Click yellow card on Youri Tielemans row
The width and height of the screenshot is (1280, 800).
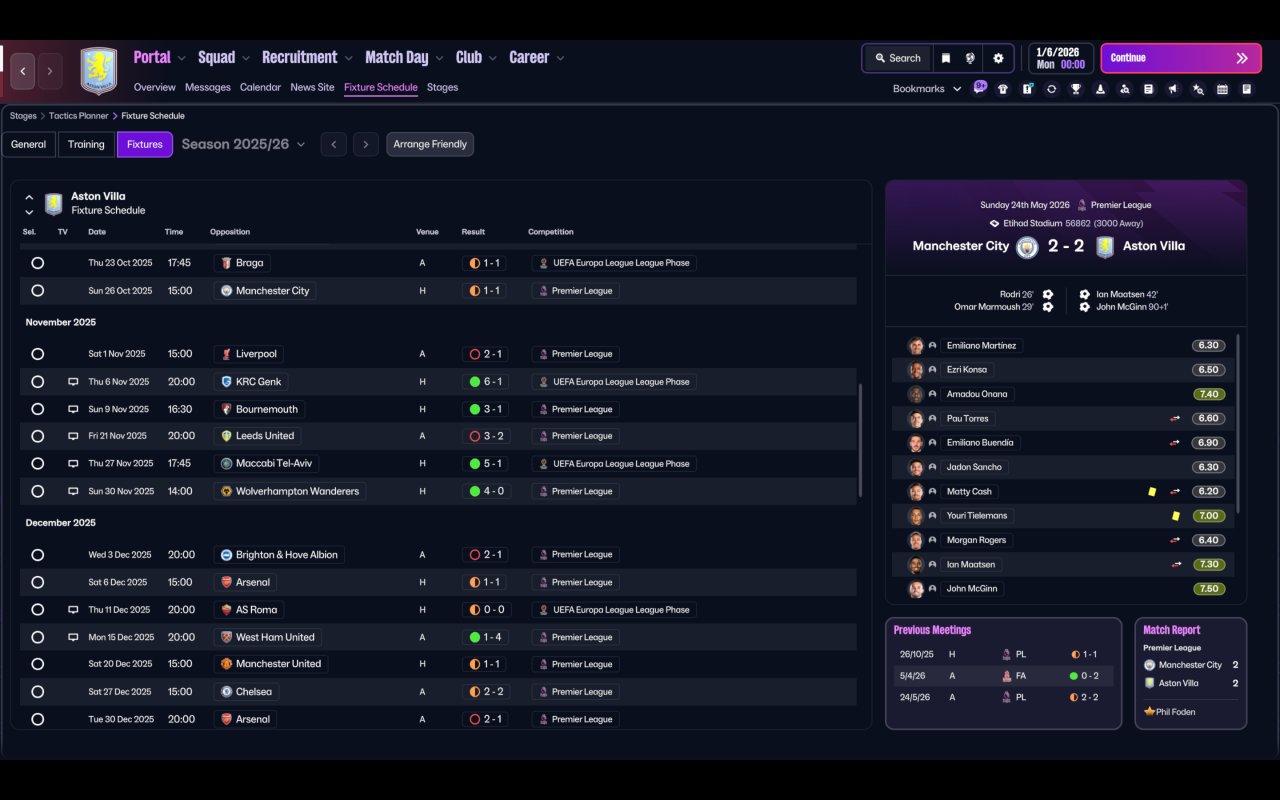(1176, 516)
